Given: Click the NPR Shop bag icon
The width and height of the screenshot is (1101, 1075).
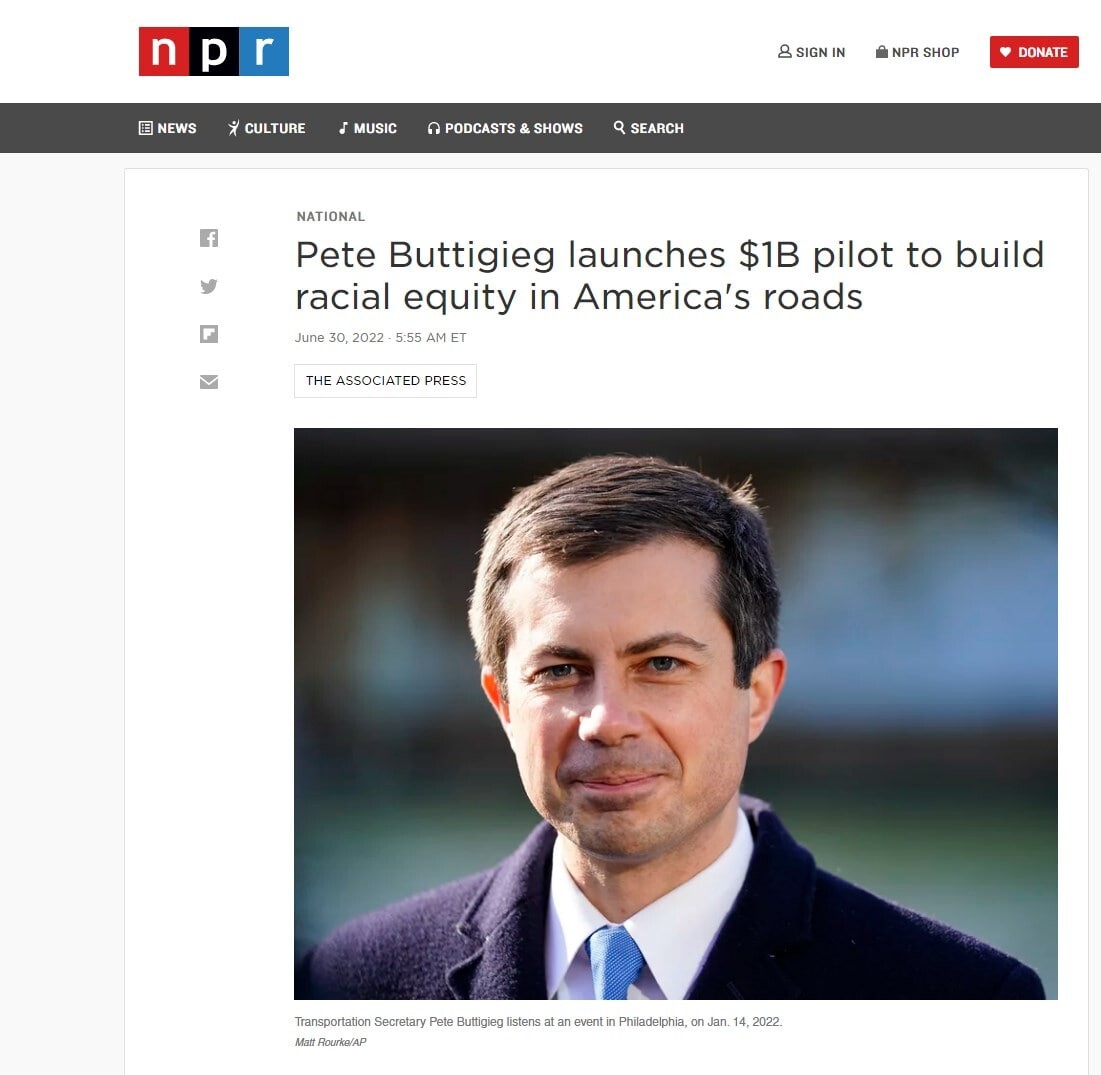Looking at the screenshot, I should 881,52.
